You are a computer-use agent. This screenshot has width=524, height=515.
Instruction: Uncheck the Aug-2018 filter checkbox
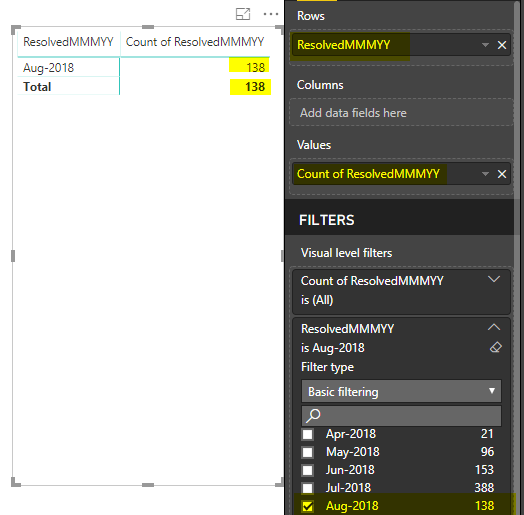(x=307, y=506)
